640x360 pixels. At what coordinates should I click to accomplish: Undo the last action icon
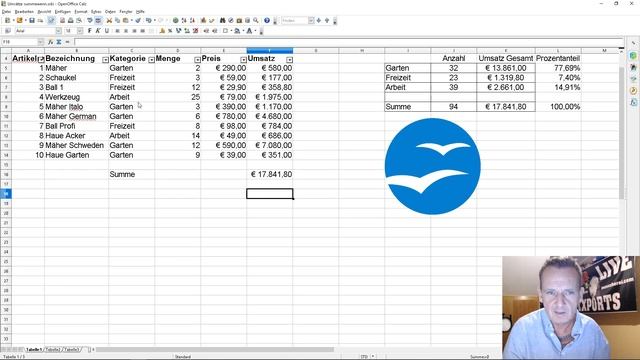pos(149,20)
